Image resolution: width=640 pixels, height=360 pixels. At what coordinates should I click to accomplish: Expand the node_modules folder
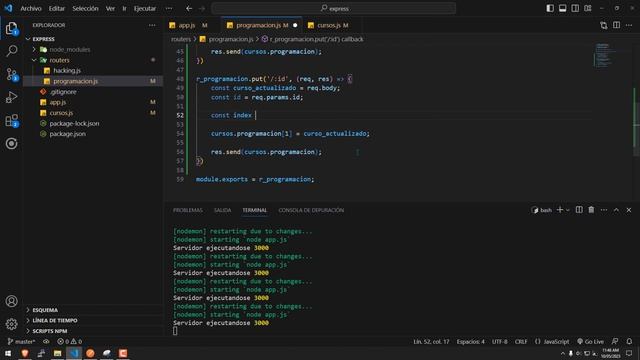tap(93, 49)
